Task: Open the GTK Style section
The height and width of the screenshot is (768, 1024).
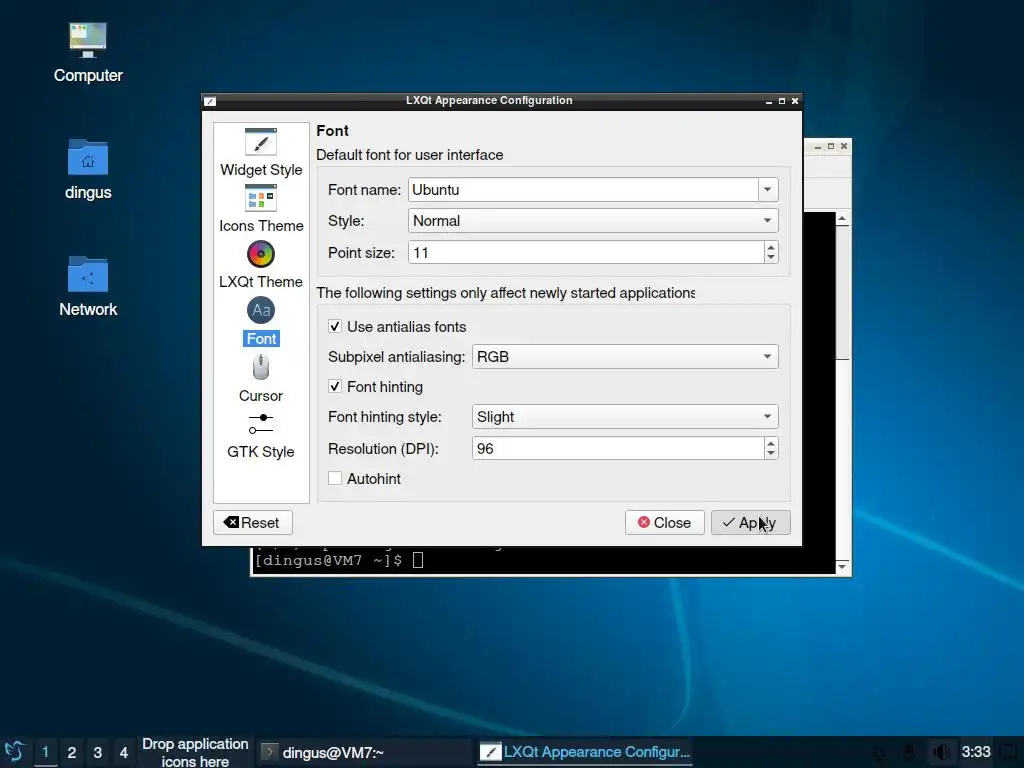Action: pos(261,436)
